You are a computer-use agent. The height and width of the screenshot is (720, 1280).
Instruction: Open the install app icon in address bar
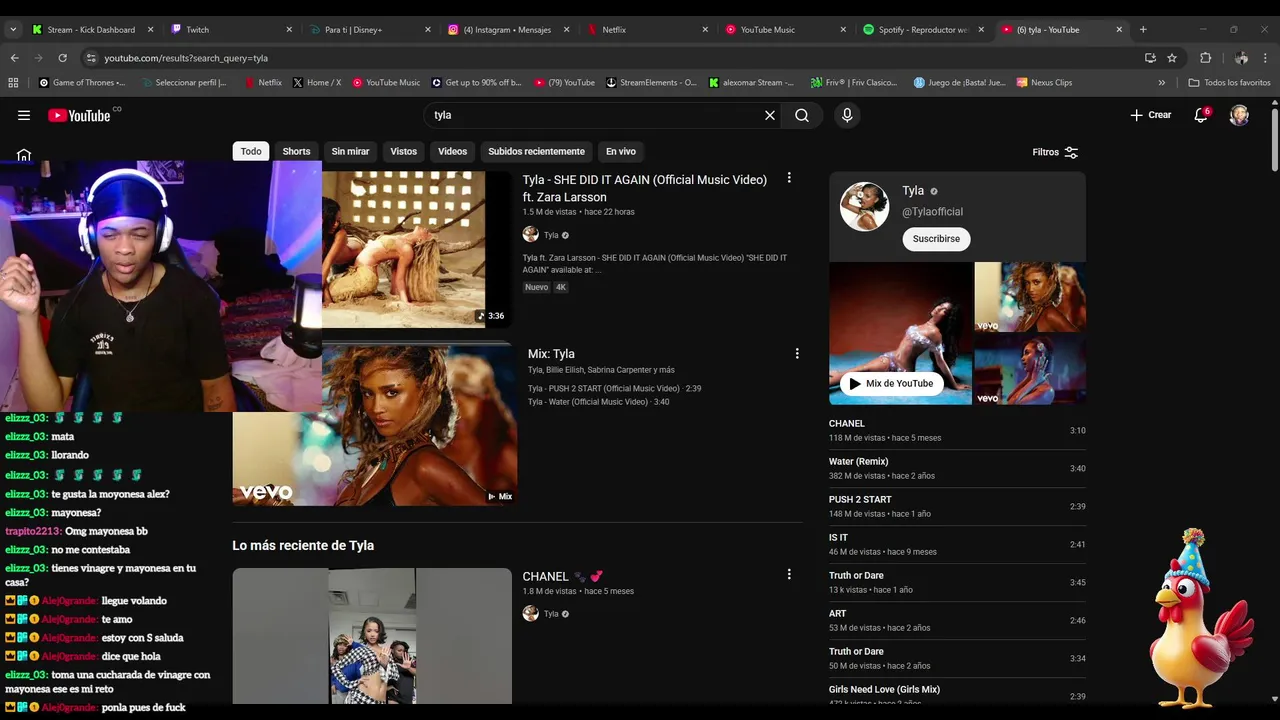(x=1150, y=58)
